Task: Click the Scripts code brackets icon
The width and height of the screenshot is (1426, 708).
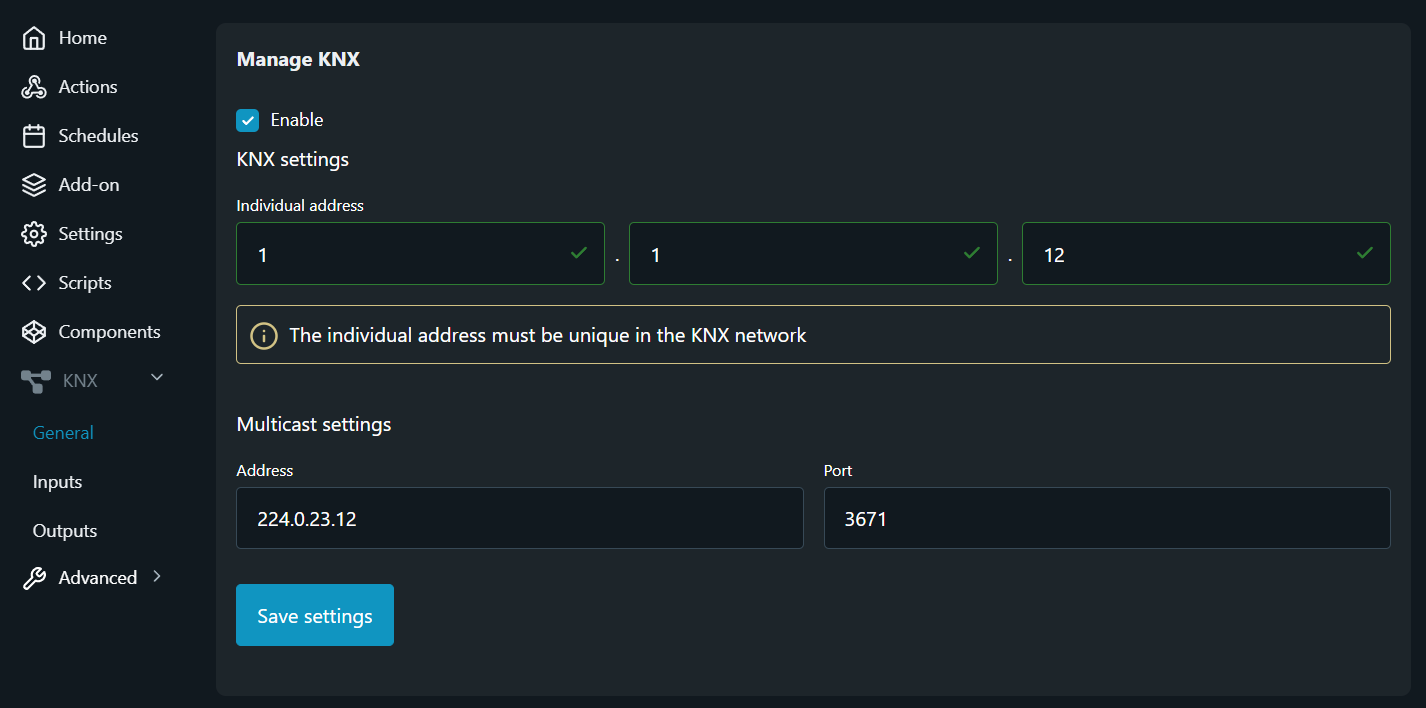Action: coord(34,283)
